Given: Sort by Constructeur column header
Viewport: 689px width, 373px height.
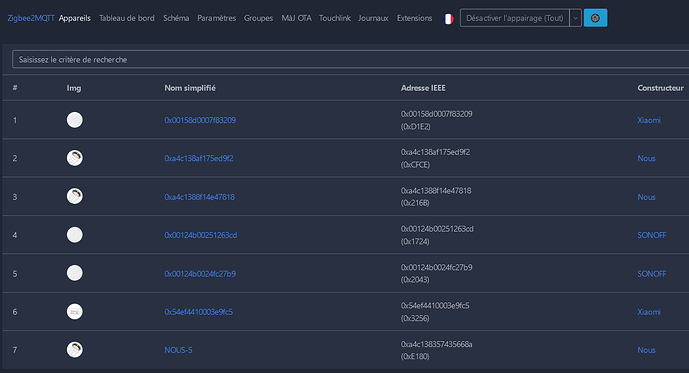Looking at the screenshot, I should (x=660, y=88).
